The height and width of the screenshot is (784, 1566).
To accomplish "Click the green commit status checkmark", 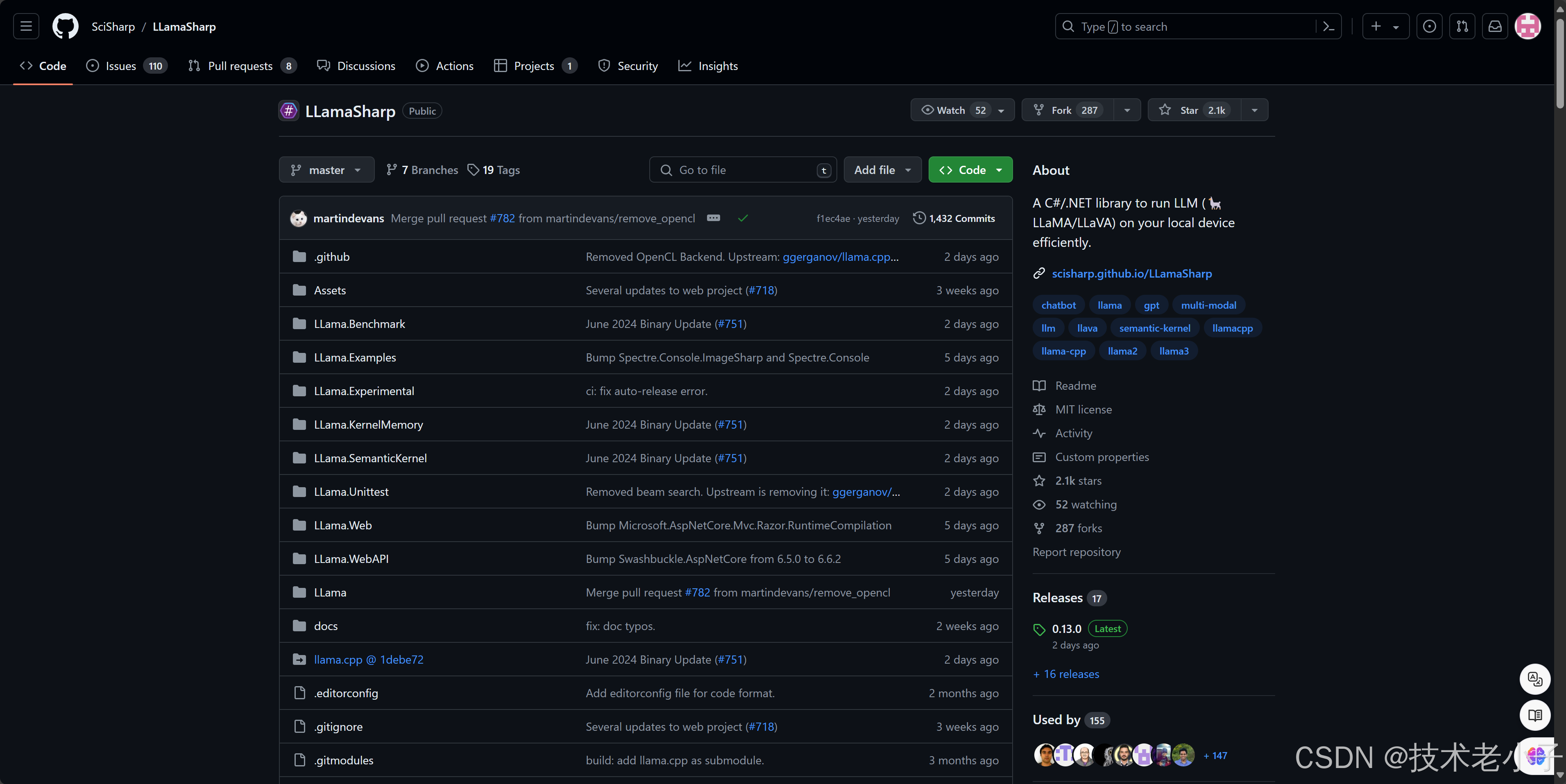I will pyautogui.click(x=743, y=218).
